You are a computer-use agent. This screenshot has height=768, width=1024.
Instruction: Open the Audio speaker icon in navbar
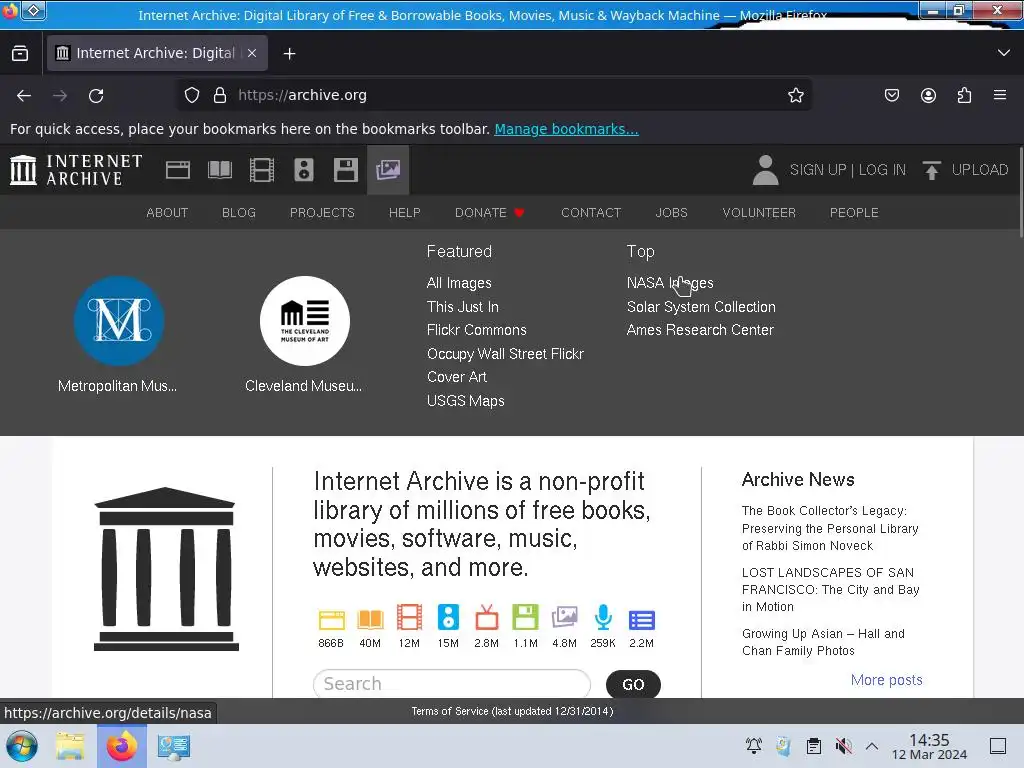pyautogui.click(x=304, y=170)
